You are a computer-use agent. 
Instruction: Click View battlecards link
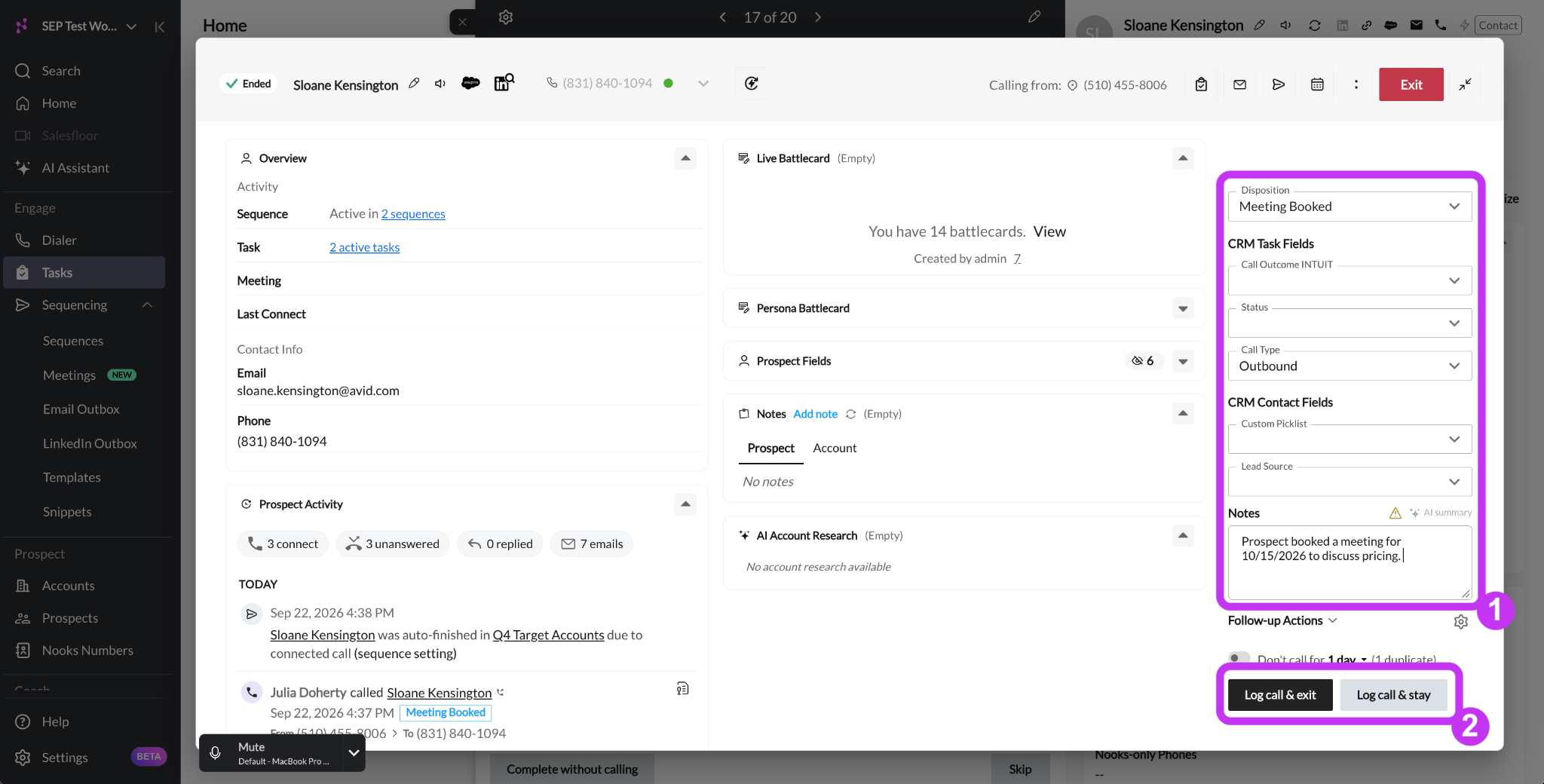coord(1049,231)
